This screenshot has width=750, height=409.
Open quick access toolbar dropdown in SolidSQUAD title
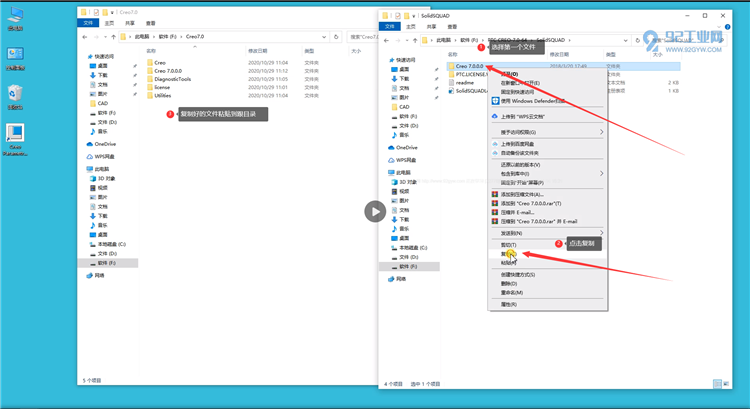click(x=413, y=16)
